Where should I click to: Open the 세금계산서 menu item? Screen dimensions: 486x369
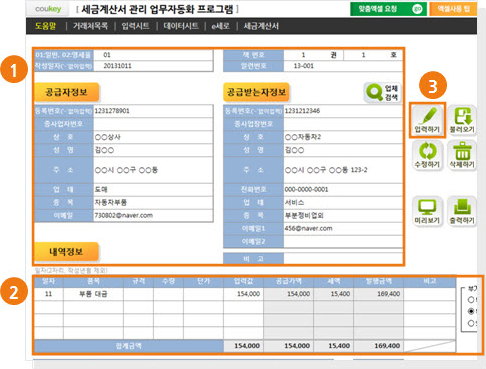261,26
